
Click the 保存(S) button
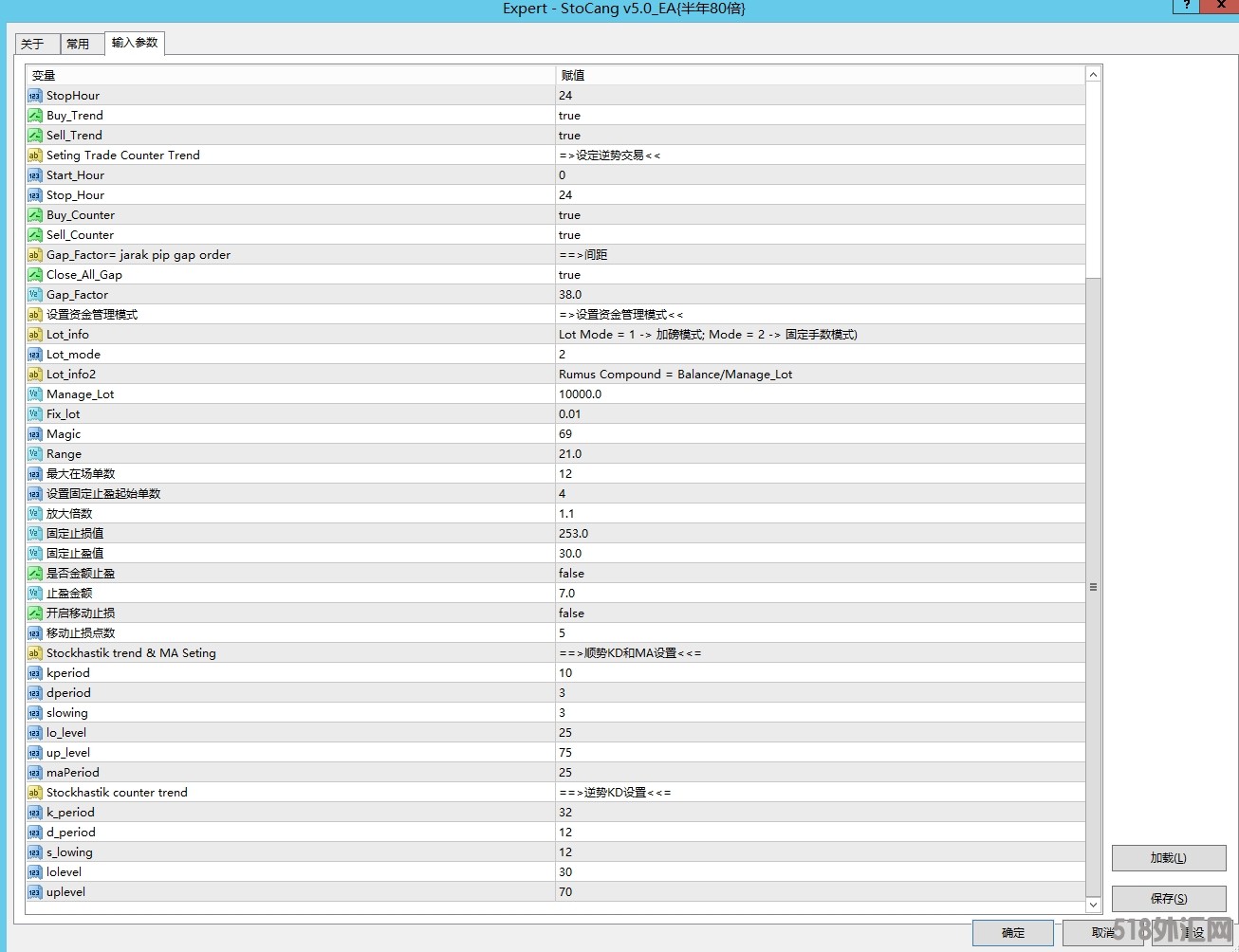[1169, 899]
